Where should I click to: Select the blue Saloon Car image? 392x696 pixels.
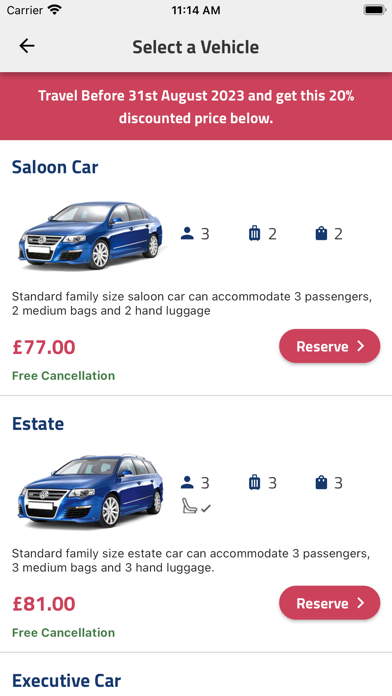(x=91, y=235)
